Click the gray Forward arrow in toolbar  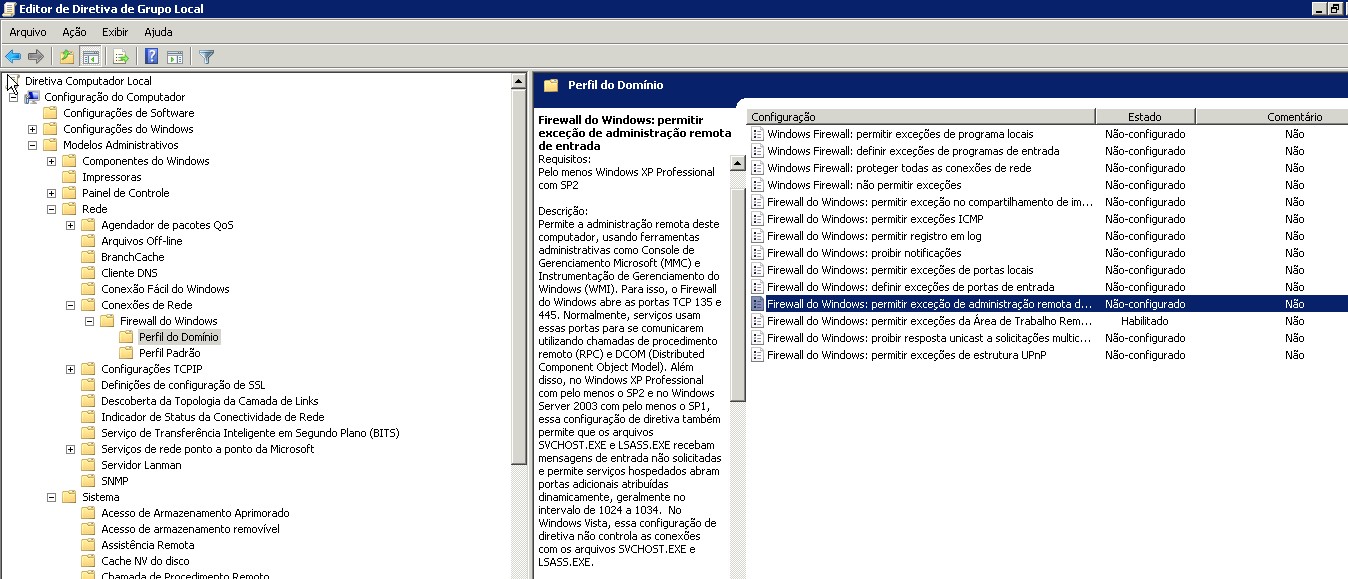(x=36, y=57)
